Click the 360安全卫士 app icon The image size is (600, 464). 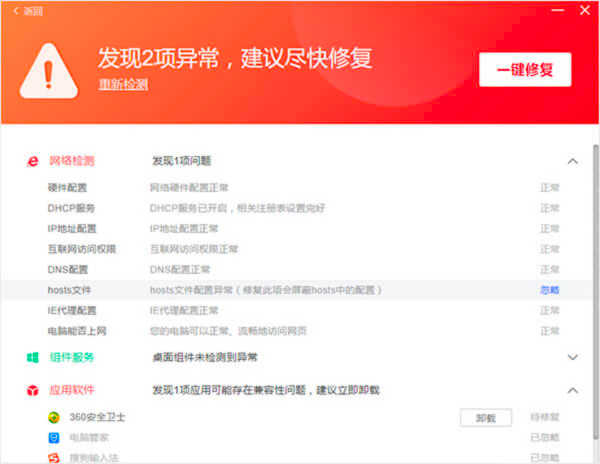pyautogui.click(x=54, y=417)
